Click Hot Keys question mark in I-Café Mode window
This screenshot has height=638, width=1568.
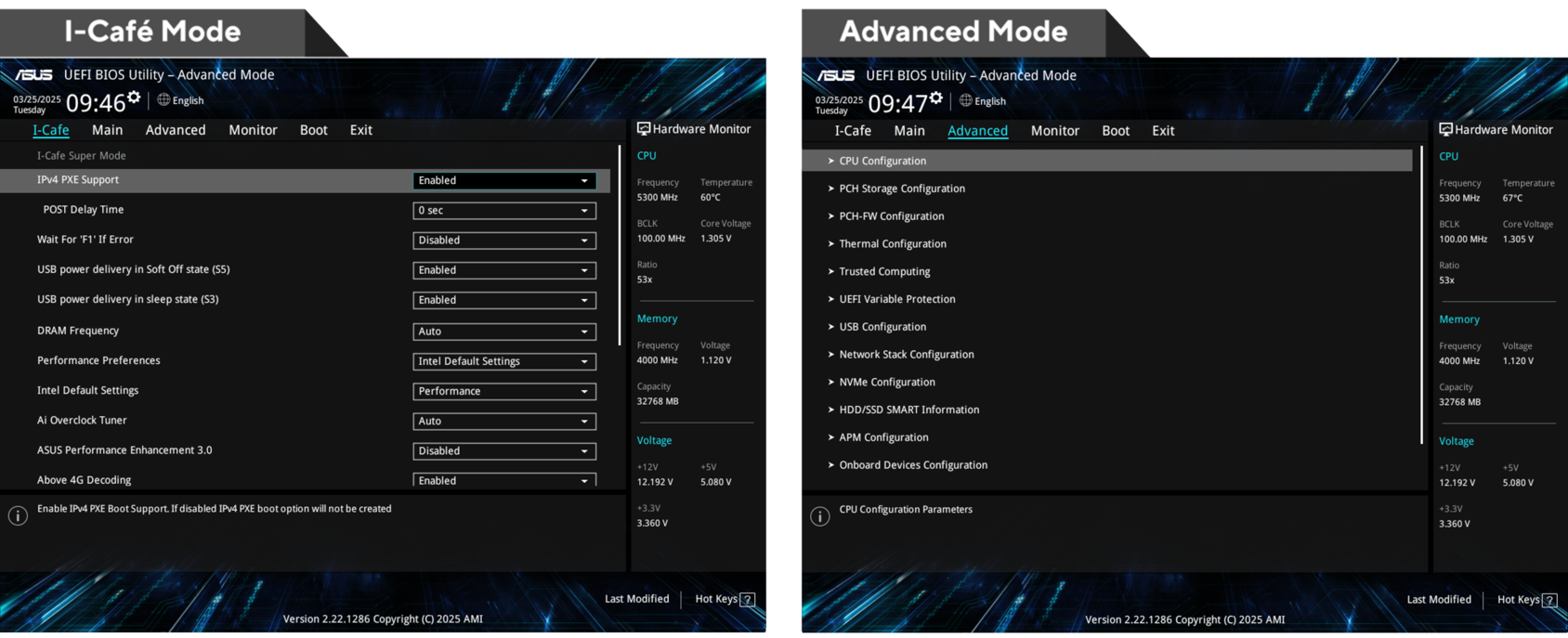coord(748,600)
